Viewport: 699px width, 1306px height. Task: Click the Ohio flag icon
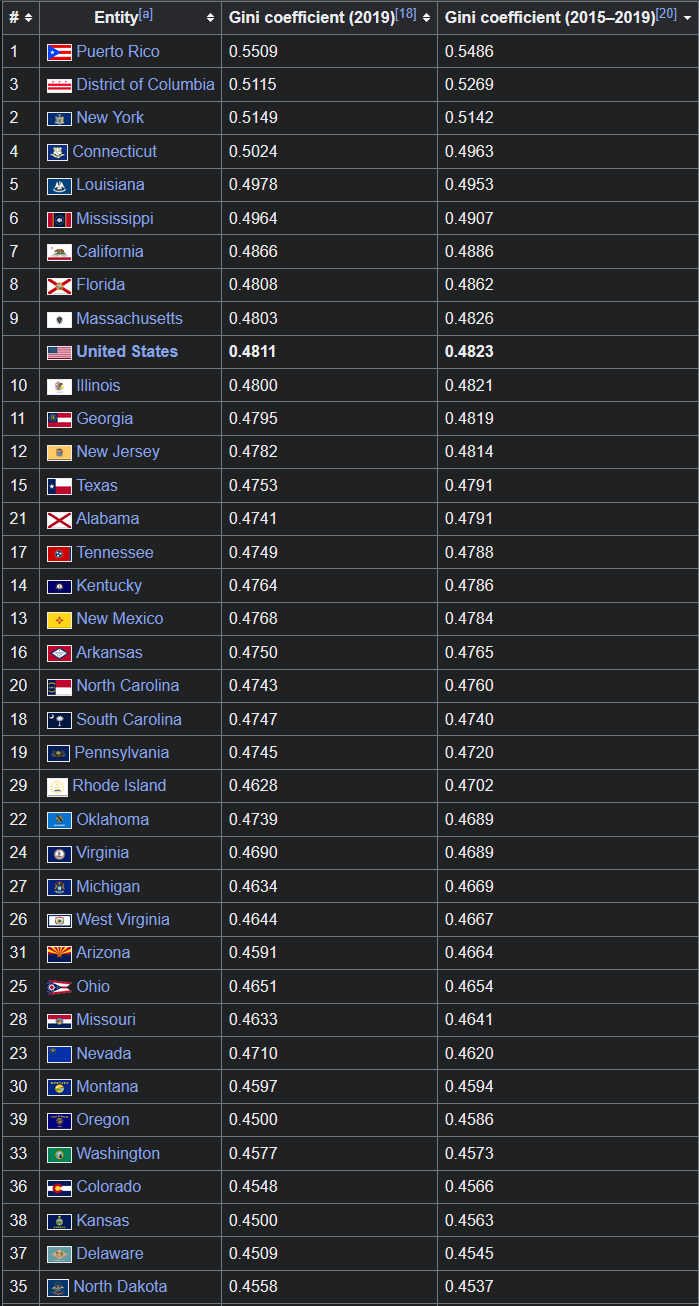[59, 987]
